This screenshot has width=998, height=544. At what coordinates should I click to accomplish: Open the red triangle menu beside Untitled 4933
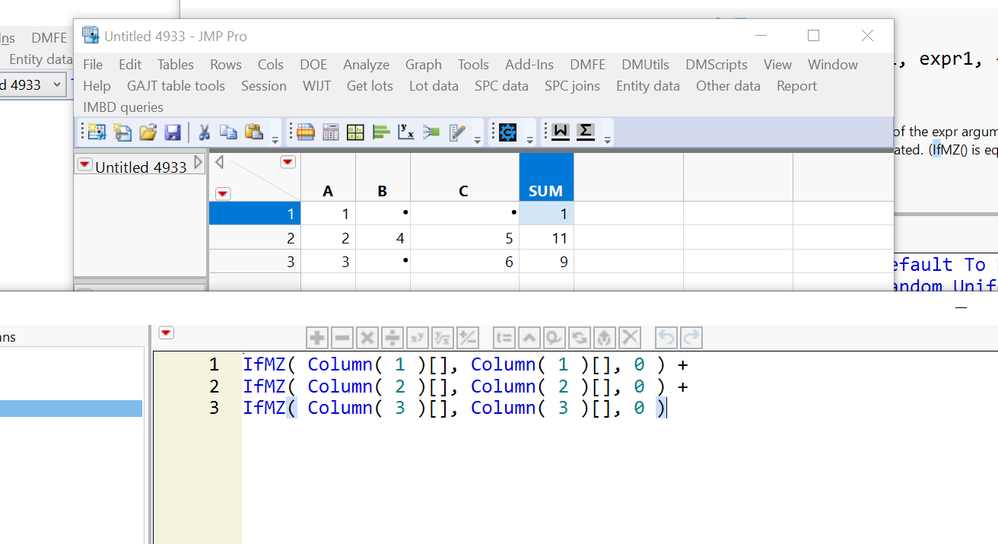[85, 165]
